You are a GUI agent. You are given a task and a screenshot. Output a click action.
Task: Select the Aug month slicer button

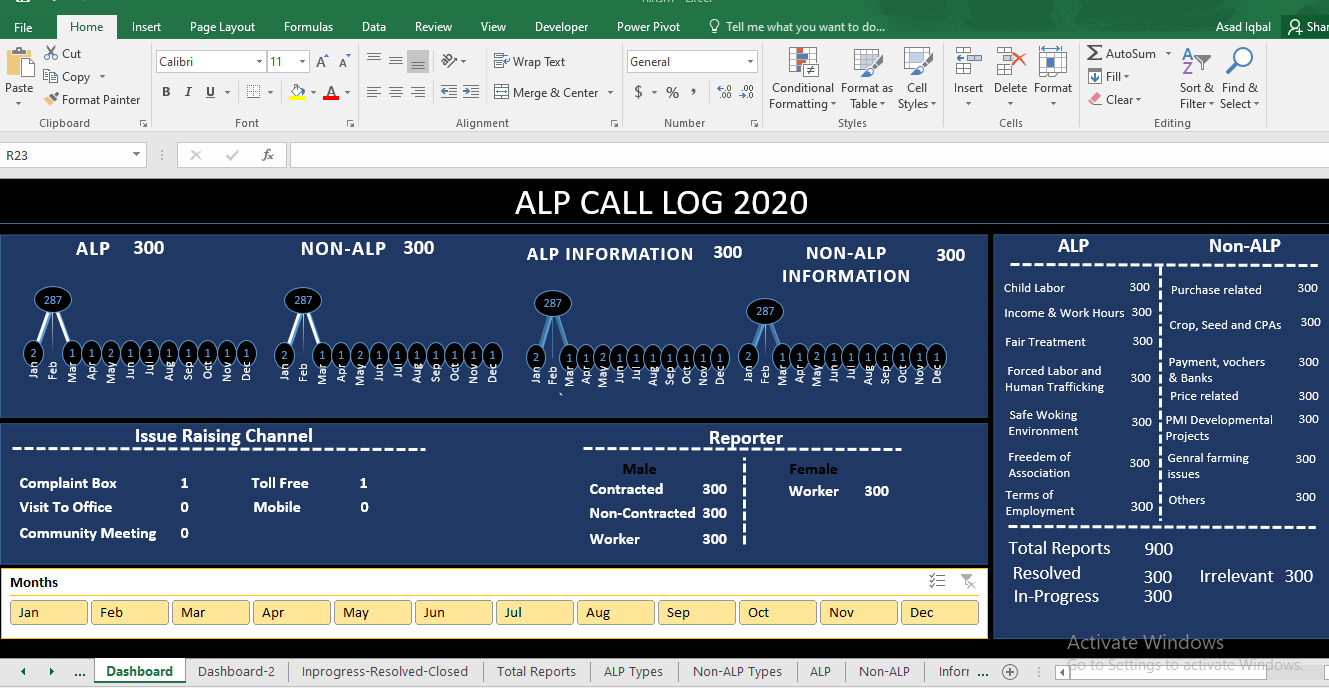click(616, 612)
